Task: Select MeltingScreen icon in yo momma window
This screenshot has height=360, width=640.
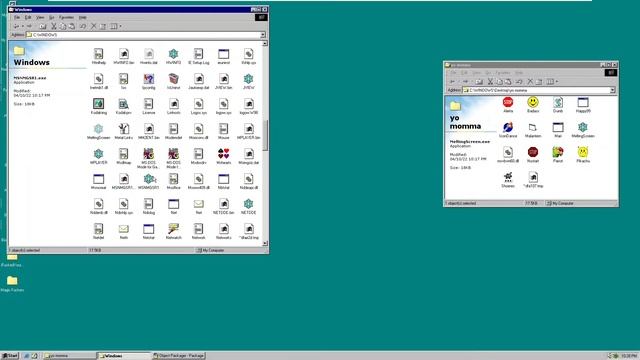Action: click(583, 127)
